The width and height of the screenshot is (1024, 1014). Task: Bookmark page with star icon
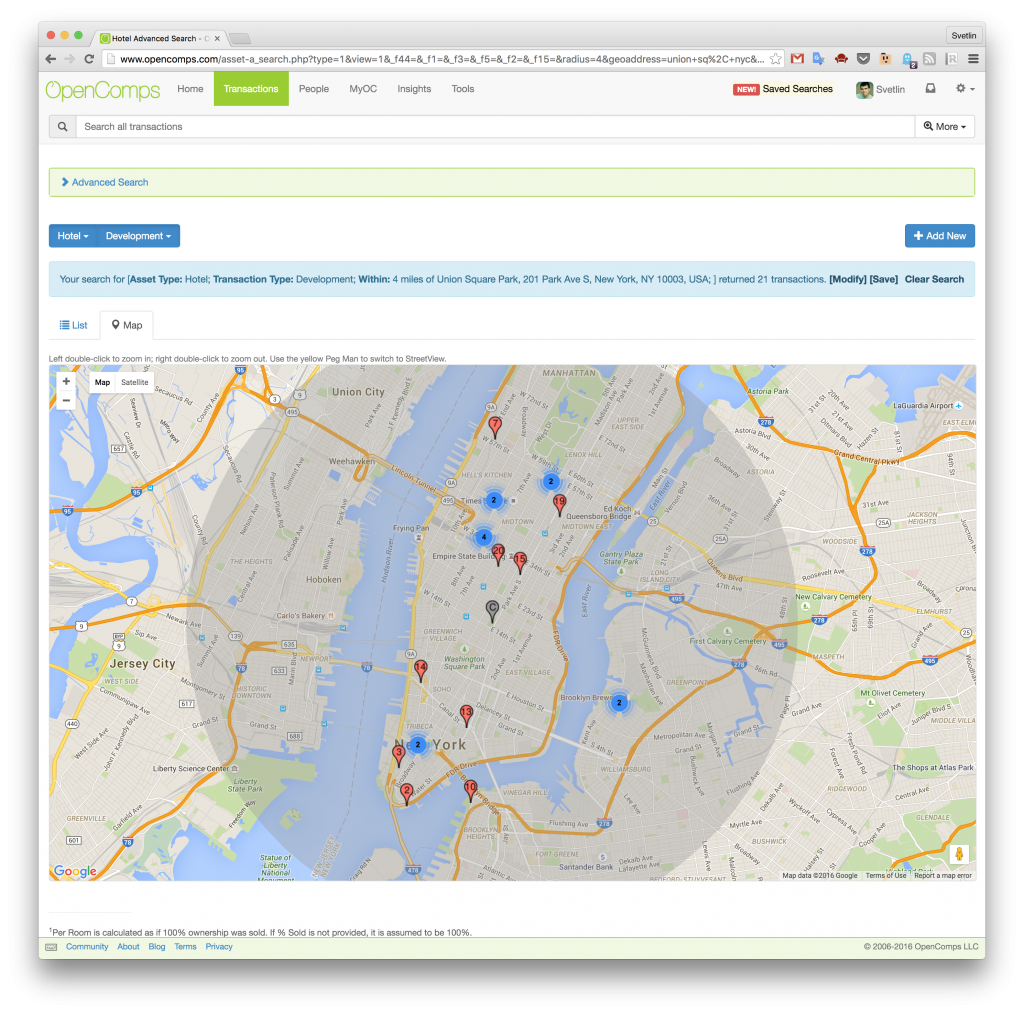[775, 59]
